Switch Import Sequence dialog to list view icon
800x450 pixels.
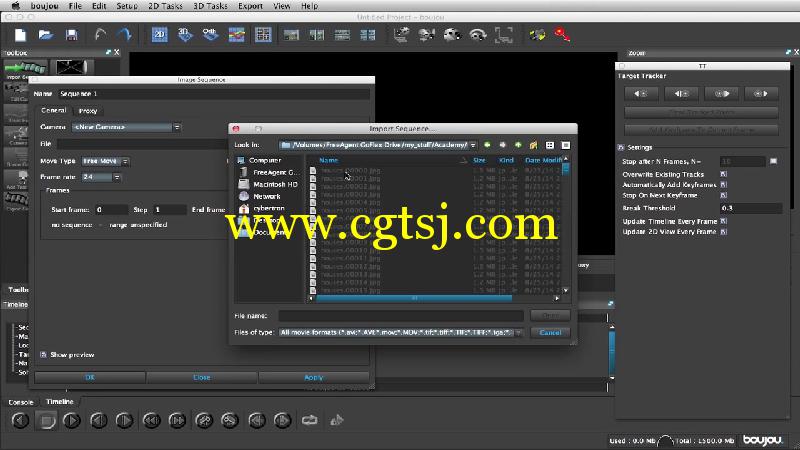tap(549, 145)
